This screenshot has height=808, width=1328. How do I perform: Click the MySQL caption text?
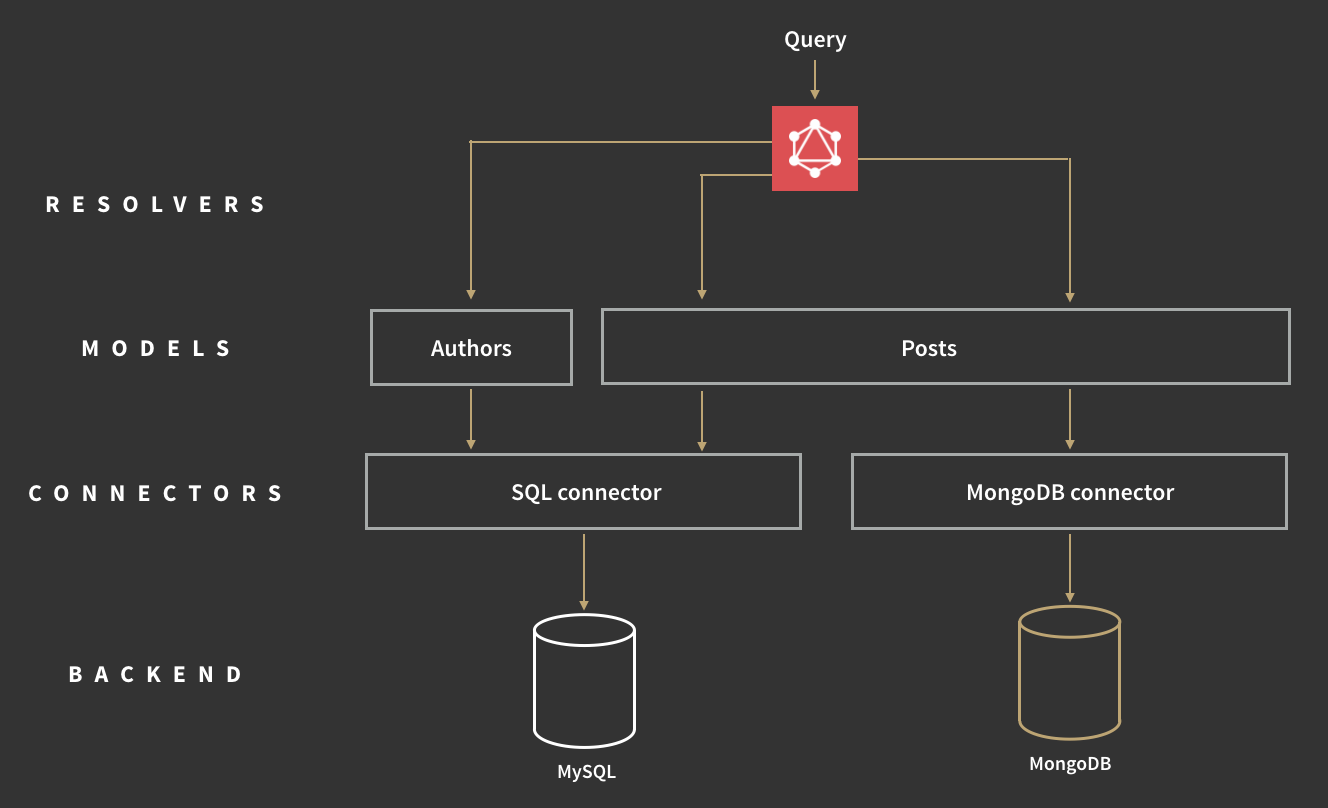(x=587, y=772)
